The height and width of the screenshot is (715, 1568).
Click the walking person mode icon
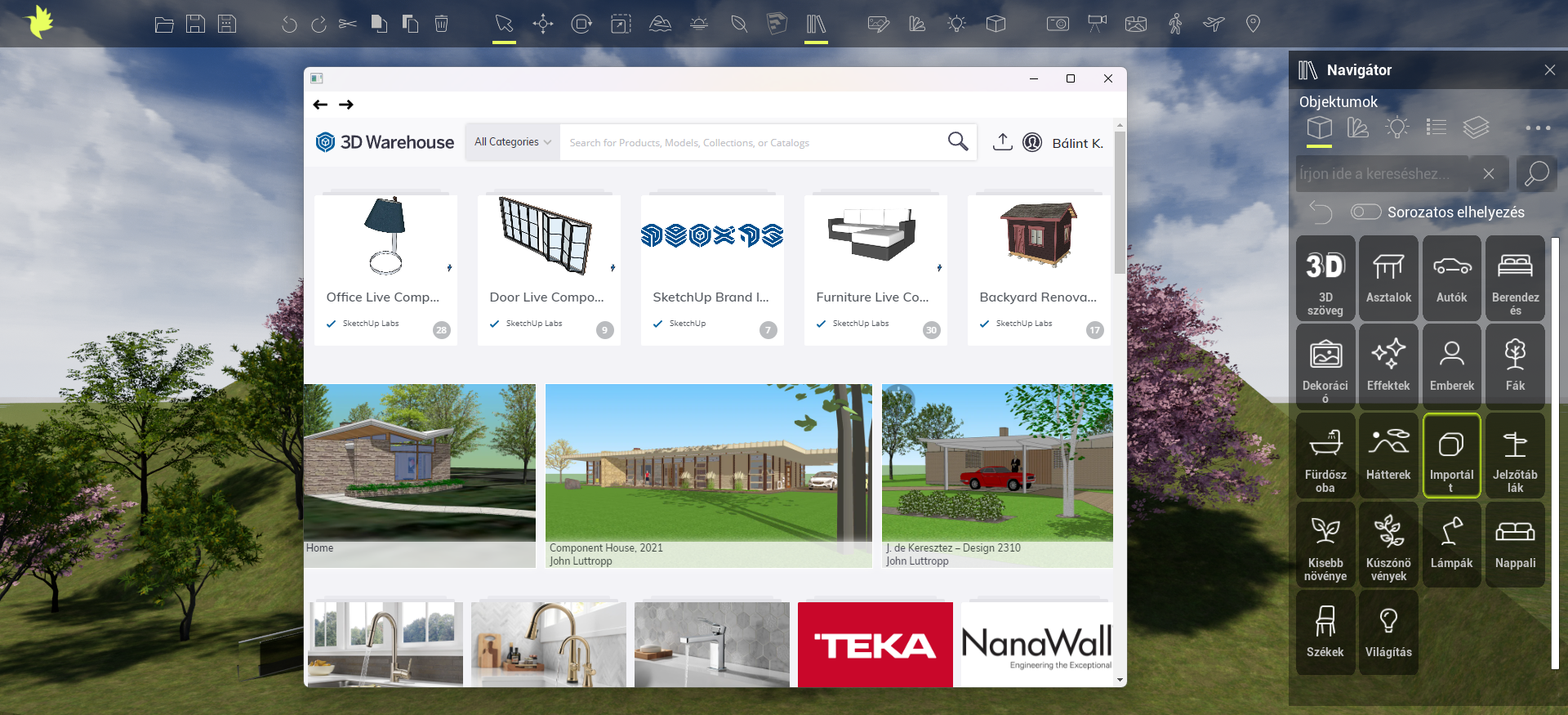[1175, 25]
